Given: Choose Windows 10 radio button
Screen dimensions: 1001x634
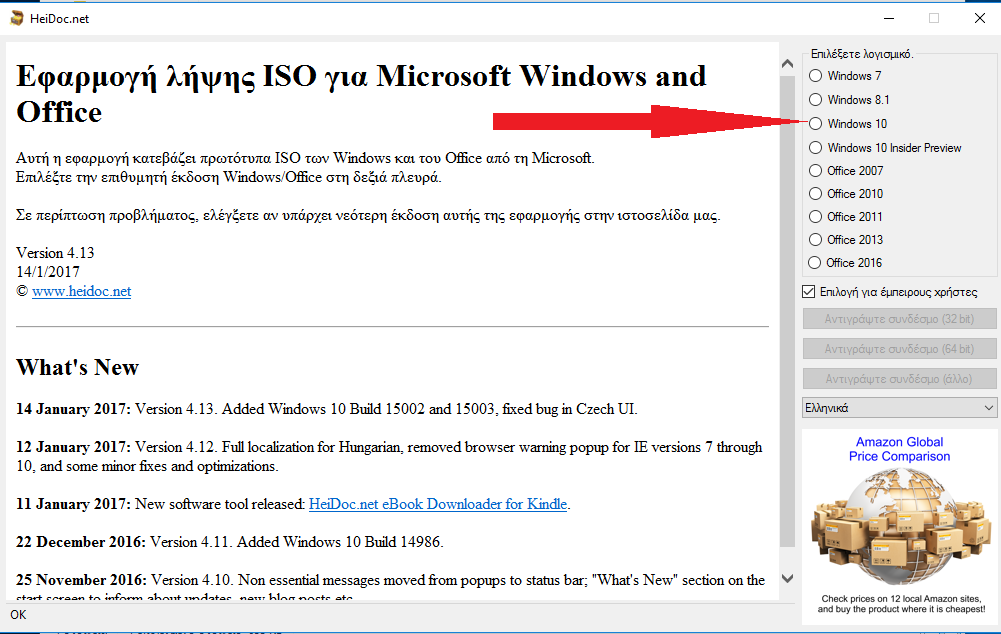Looking at the screenshot, I should tap(816, 124).
